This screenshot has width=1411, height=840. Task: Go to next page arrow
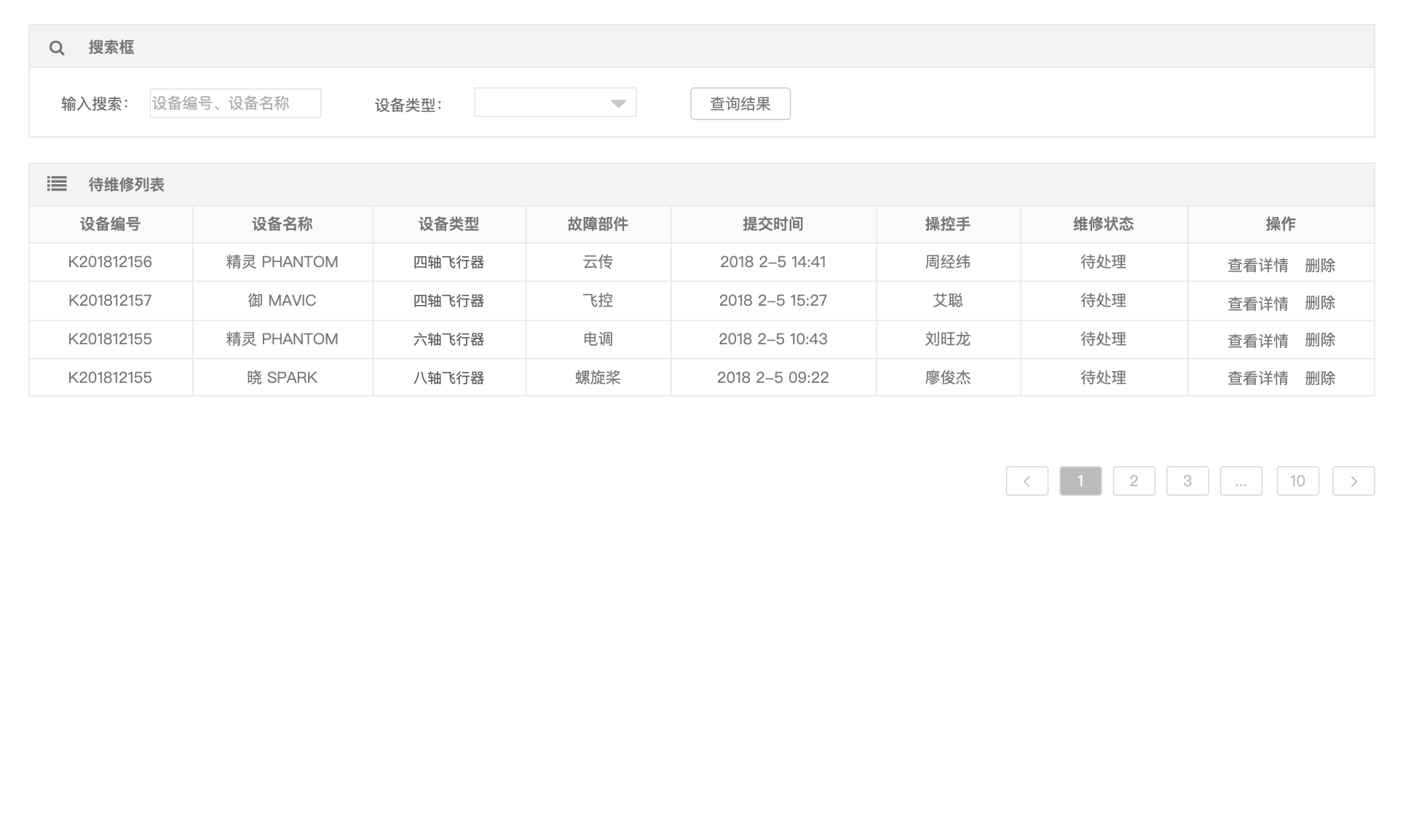[1353, 481]
